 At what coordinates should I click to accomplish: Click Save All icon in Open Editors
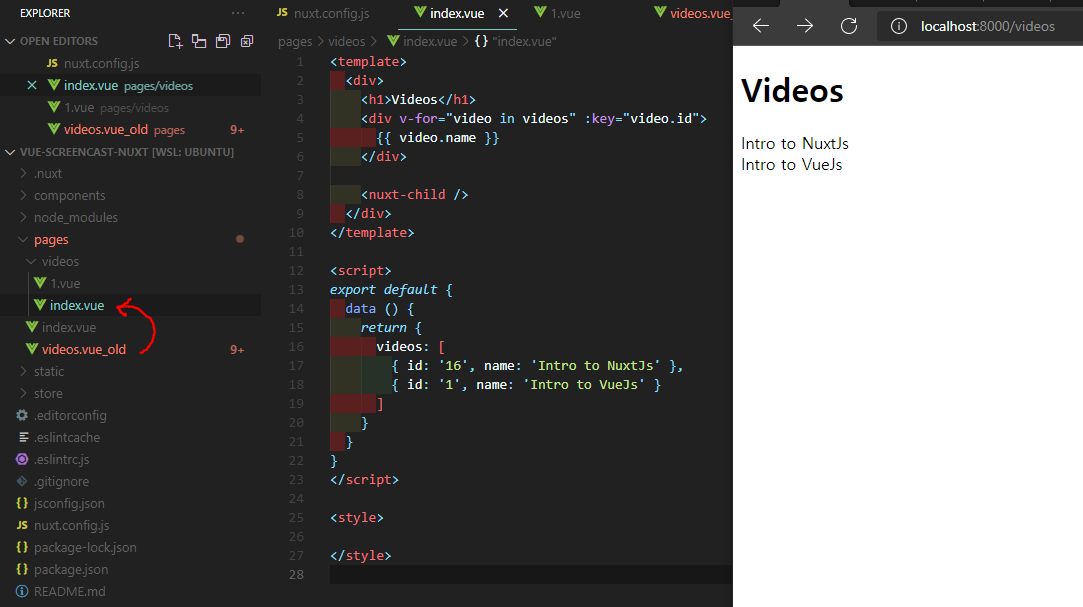coord(222,41)
